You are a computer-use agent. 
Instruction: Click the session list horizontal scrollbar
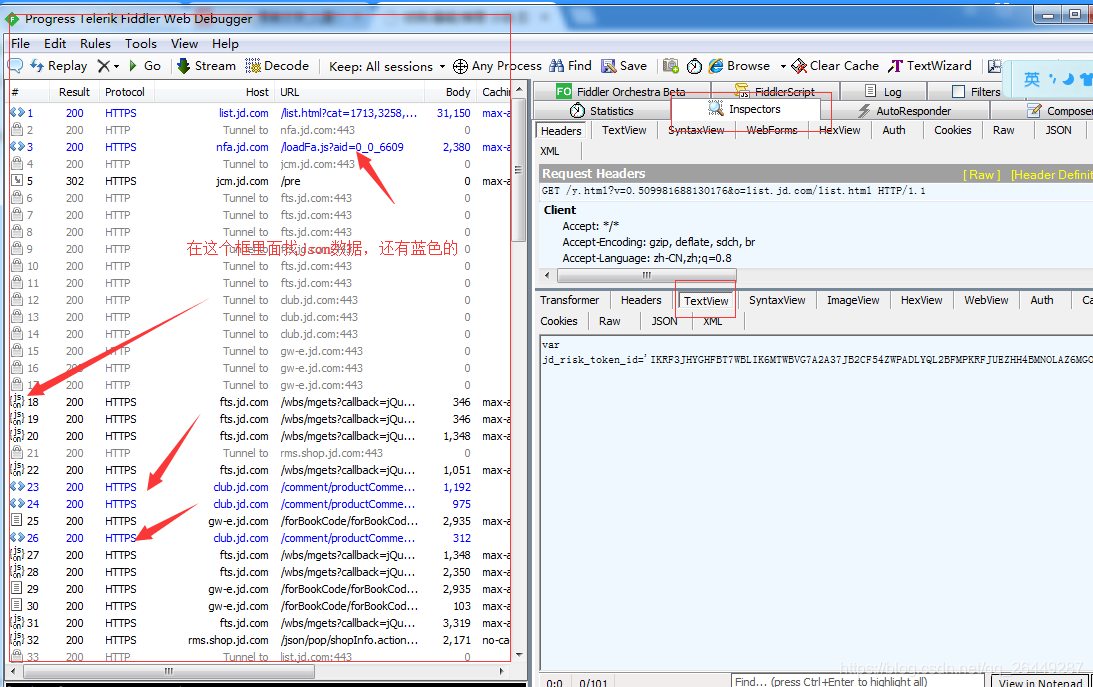[x=169, y=672]
